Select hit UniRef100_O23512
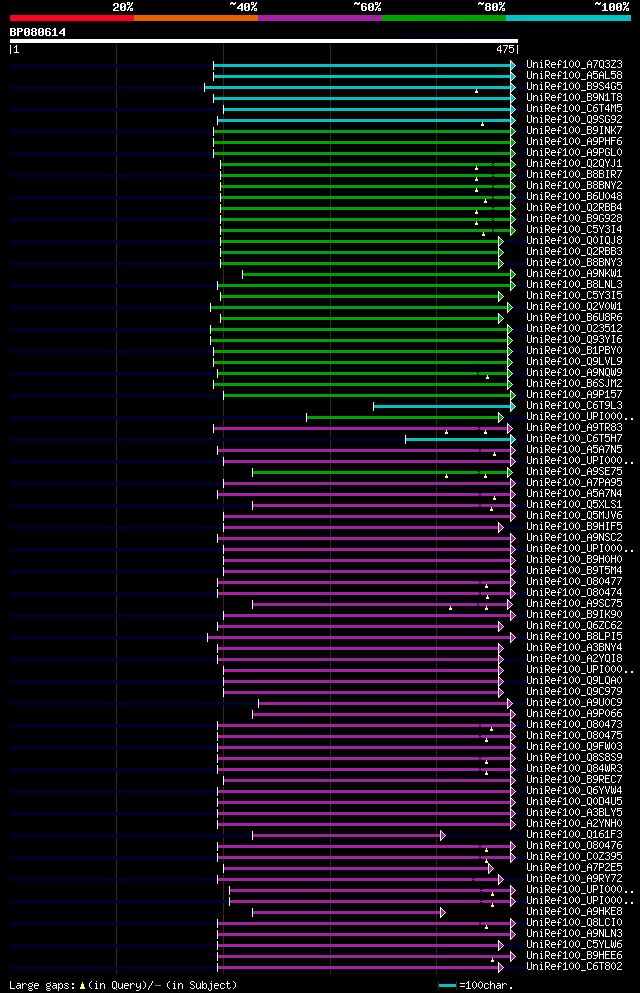Viewport: 640px width, 993px height. 574,329
